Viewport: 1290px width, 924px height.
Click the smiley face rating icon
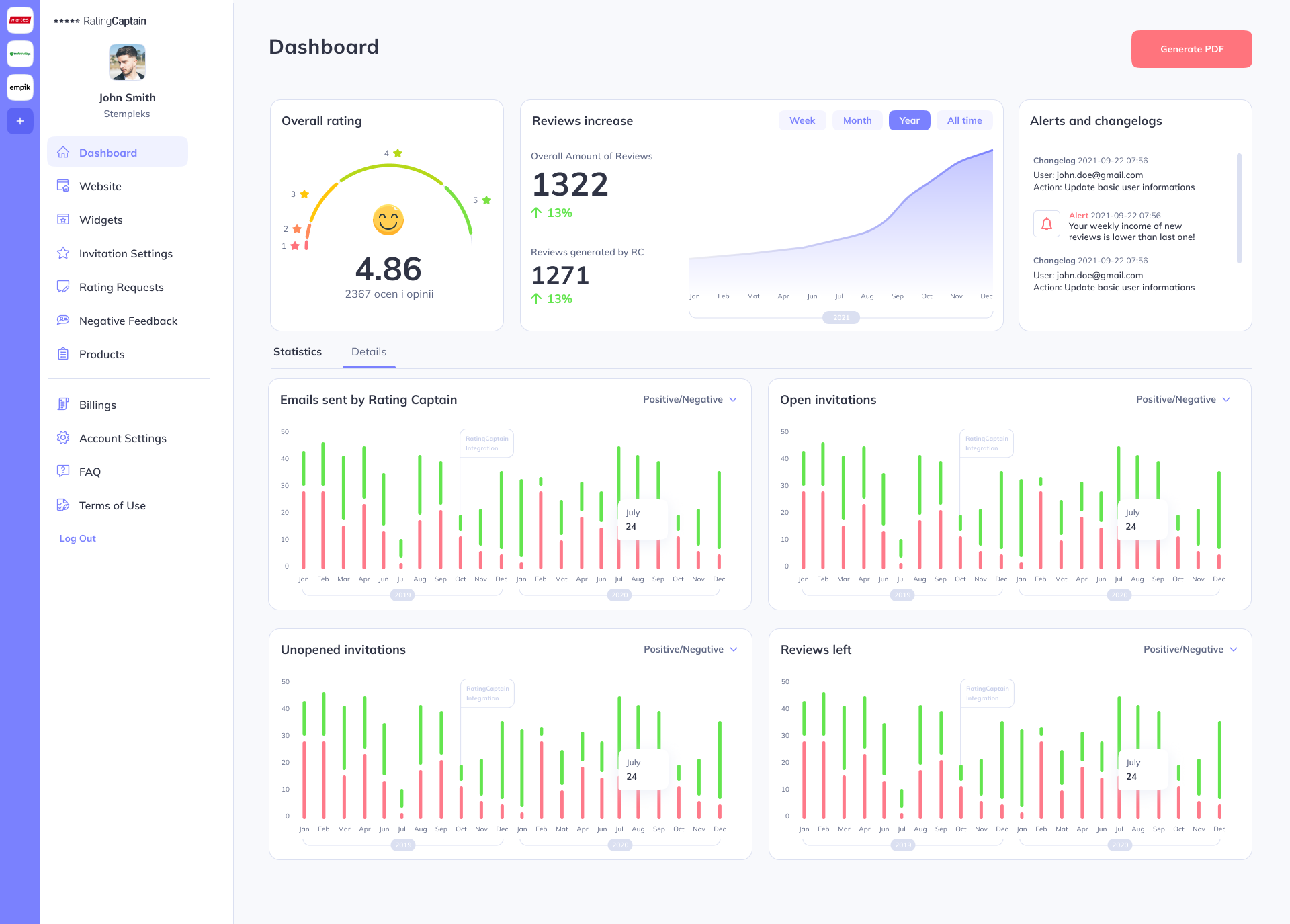pos(388,220)
